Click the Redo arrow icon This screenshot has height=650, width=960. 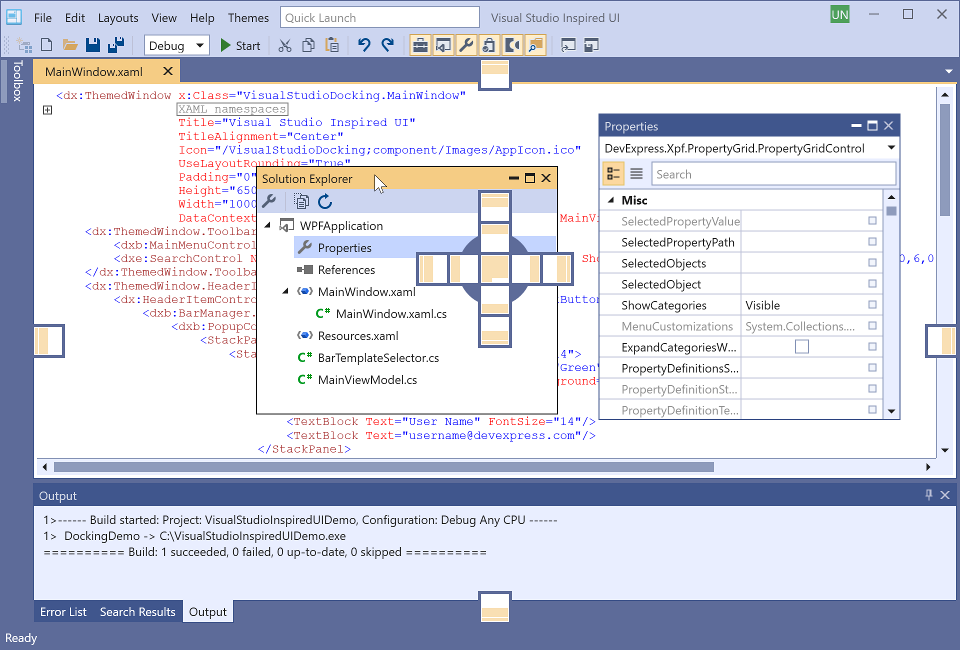click(387, 45)
